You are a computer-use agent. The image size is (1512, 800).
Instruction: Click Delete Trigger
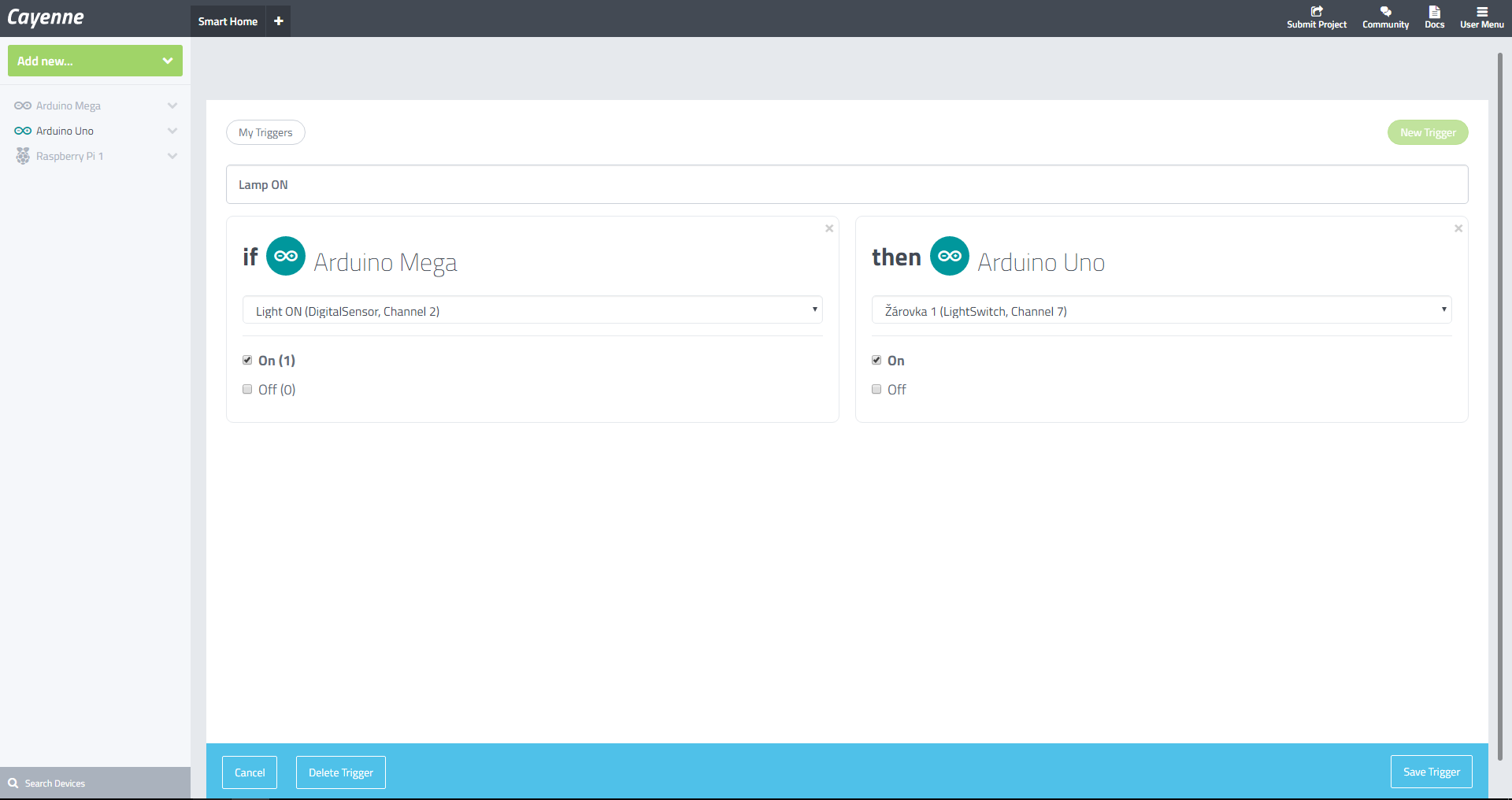point(341,772)
